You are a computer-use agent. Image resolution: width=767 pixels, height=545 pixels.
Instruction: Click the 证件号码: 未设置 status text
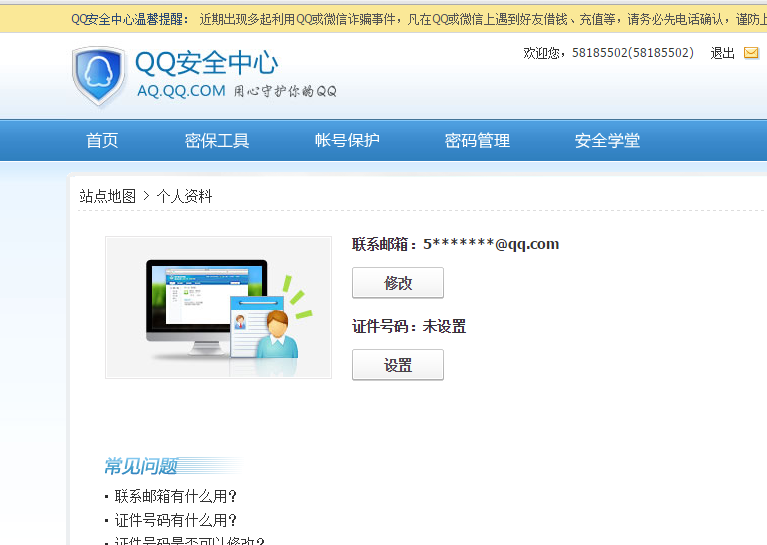tap(409, 326)
